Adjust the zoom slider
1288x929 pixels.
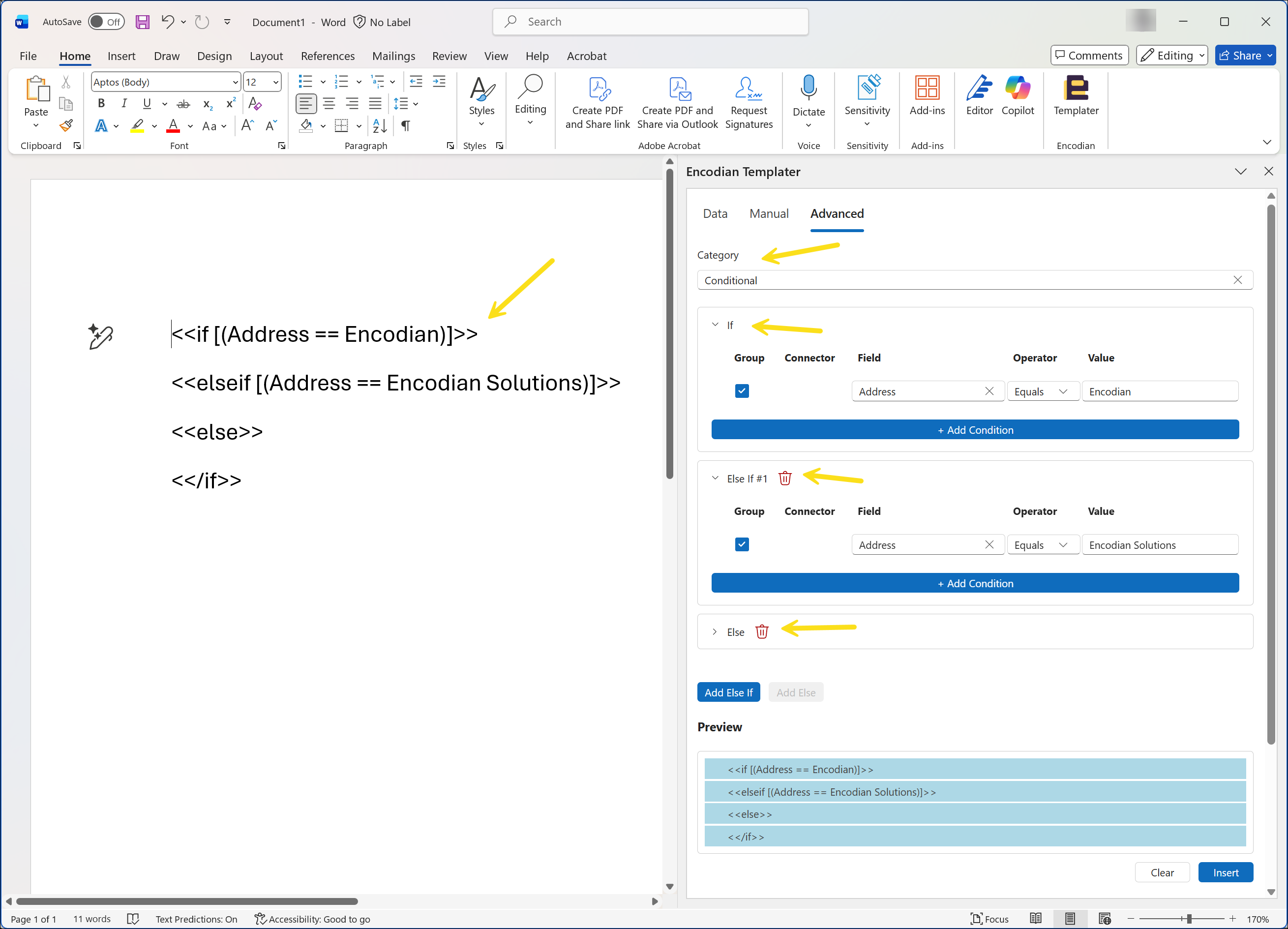(x=1189, y=919)
